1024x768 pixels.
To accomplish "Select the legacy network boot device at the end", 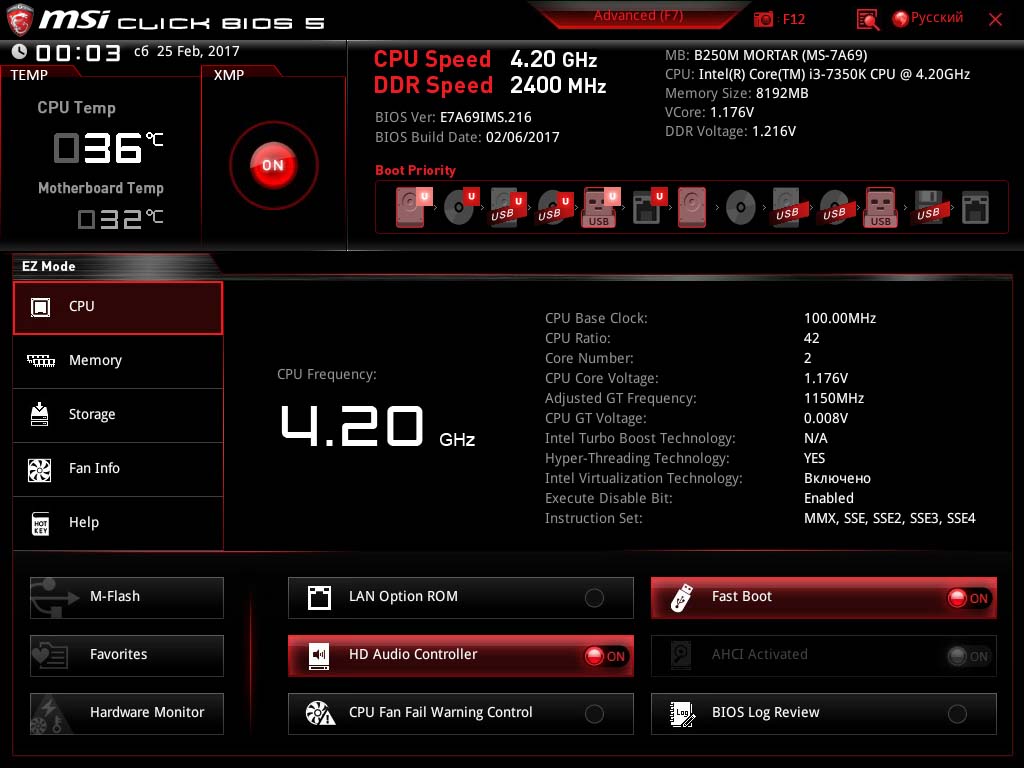I will pos(975,207).
